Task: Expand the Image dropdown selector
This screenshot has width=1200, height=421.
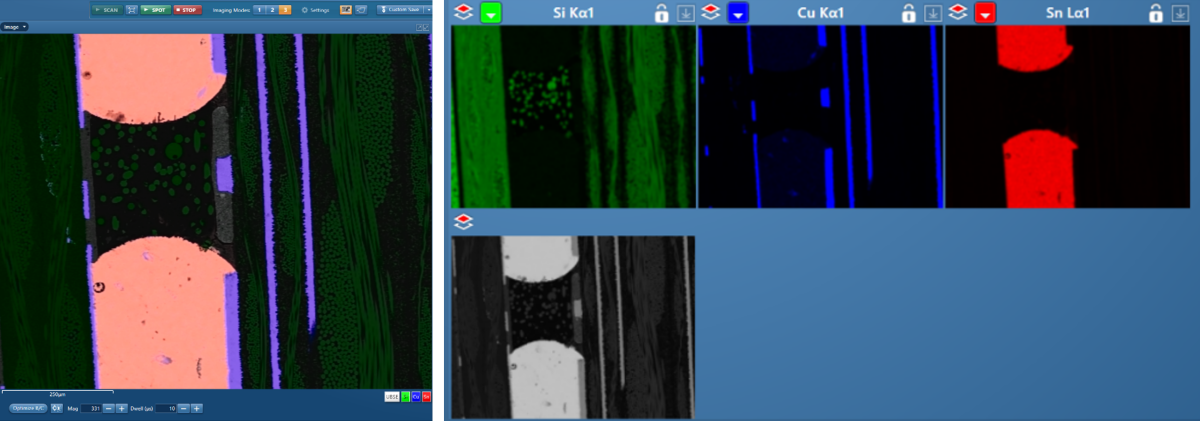Action: pyautogui.click(x=23, y=27)
